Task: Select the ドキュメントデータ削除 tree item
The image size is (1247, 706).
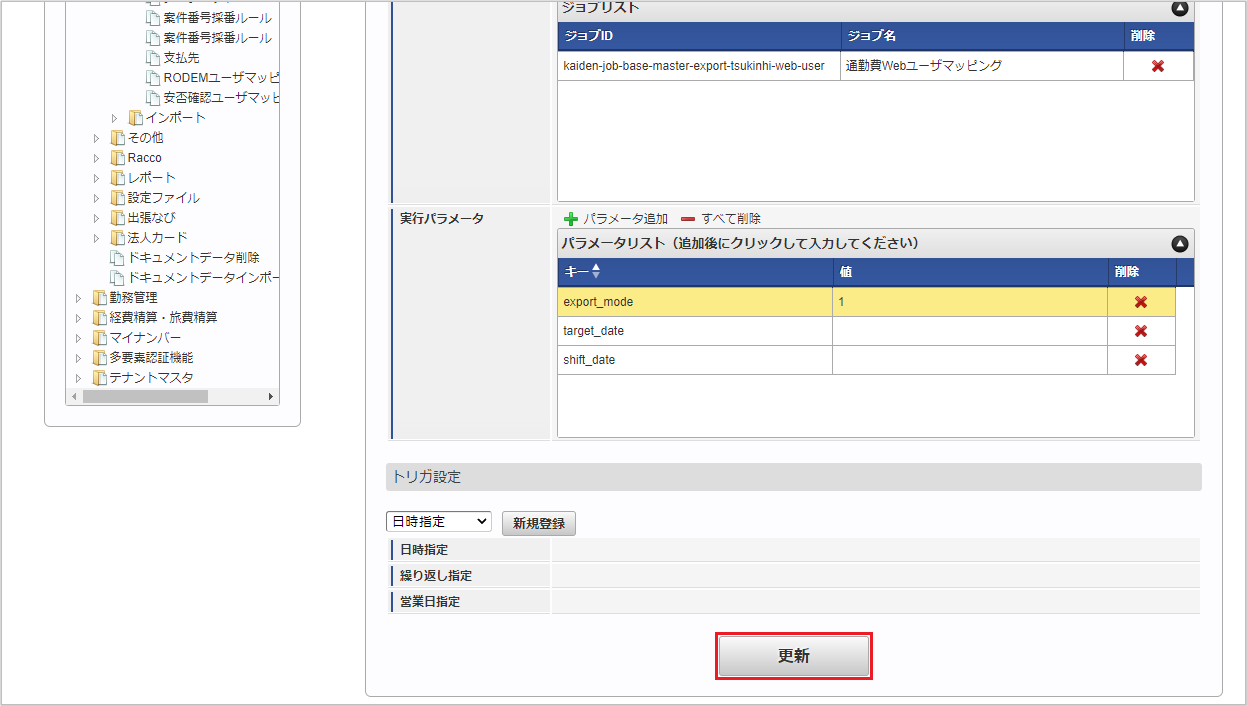Action: pyautogui.click(x=194, y=258)
